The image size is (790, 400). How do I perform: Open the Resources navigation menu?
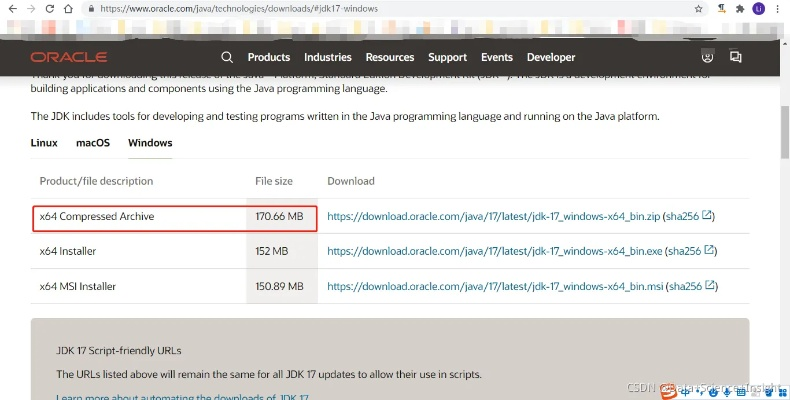tap(389, 58)
